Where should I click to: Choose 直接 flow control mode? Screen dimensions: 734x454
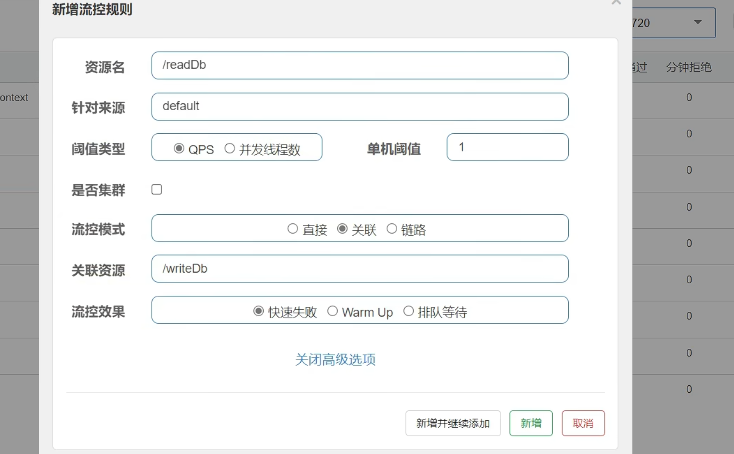(293, 228)
